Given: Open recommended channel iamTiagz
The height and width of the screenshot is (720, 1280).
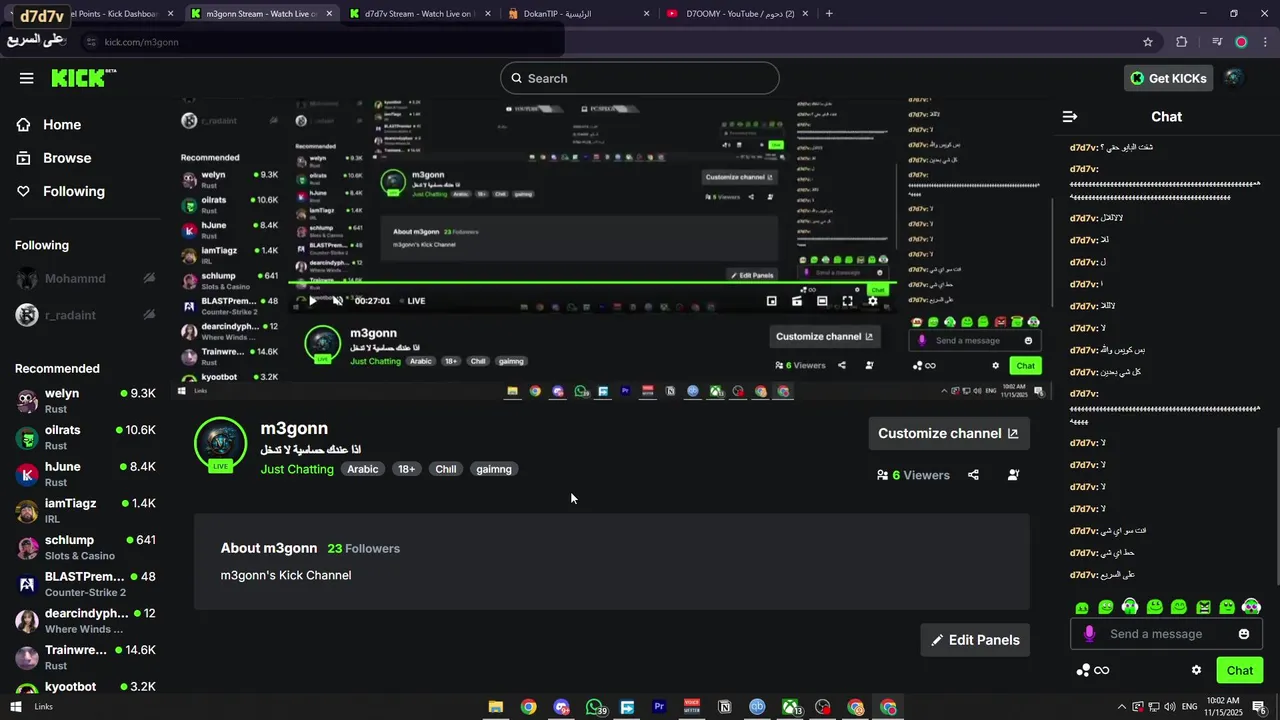Looking at the screenshot, I should pyautogui.click(x=85, y=510).
